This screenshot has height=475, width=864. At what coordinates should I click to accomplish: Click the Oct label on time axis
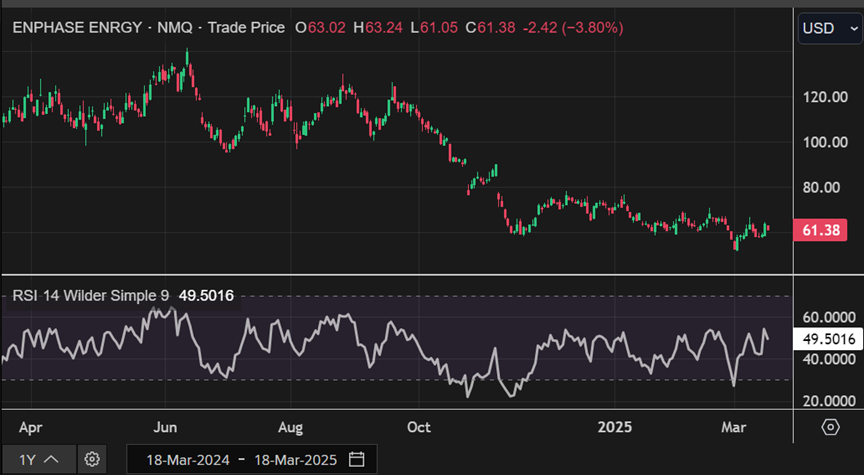[419, 428]
